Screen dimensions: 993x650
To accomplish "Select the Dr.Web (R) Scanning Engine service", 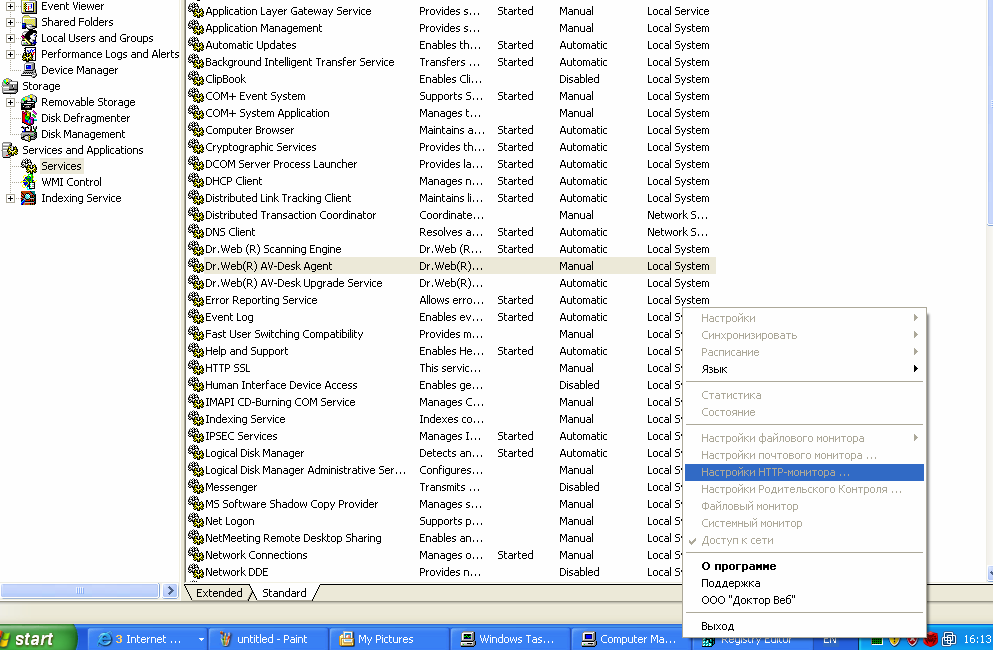I will (x=452, y=249).
